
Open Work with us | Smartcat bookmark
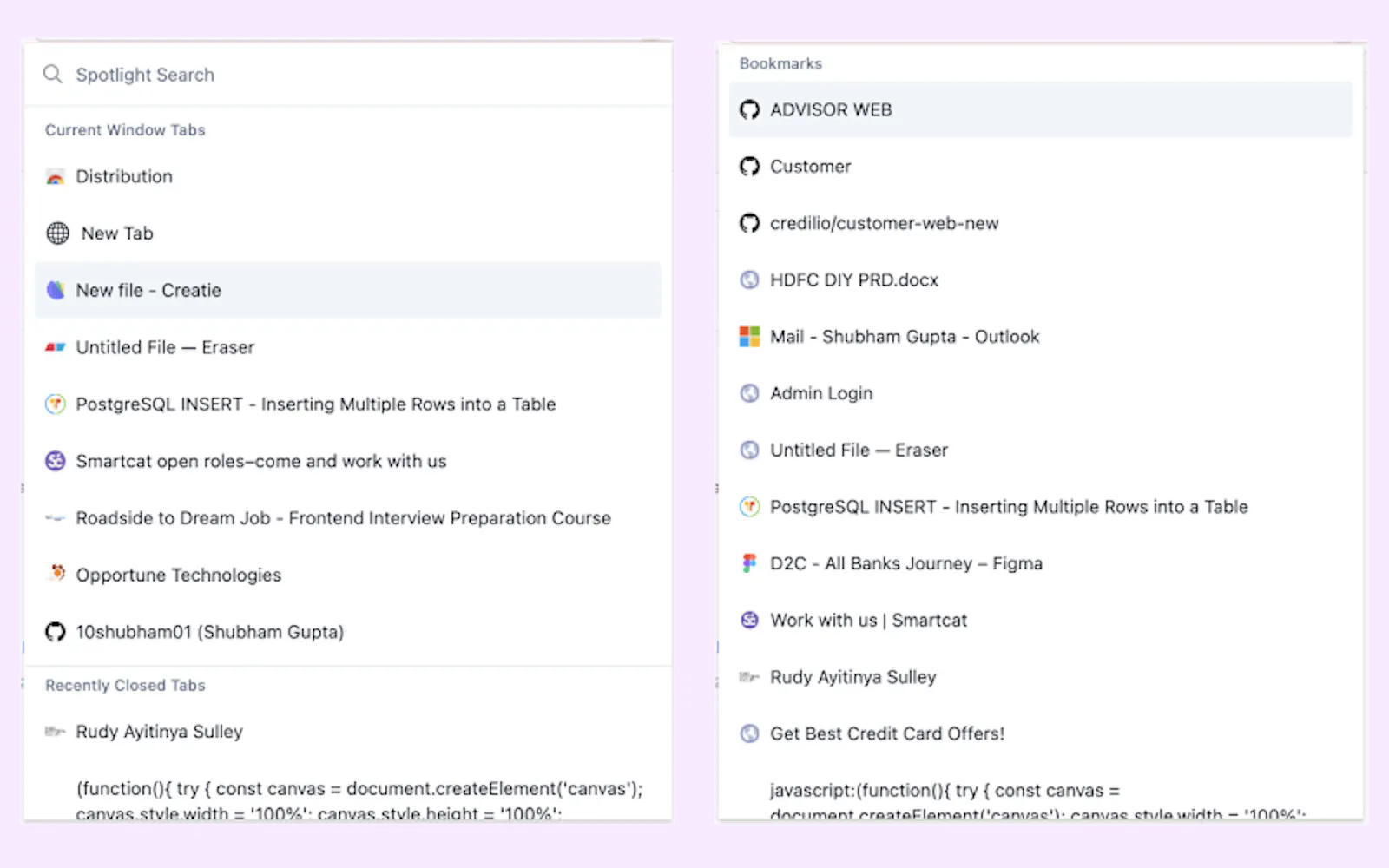1040,620
